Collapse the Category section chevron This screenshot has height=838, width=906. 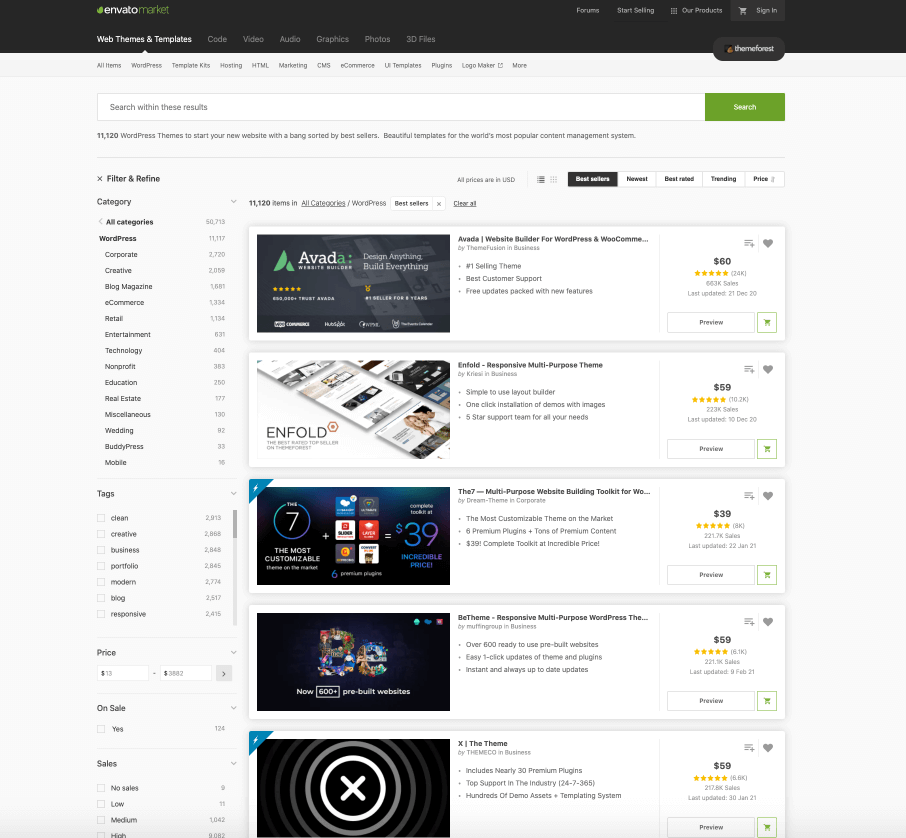(x=233, y=202)
